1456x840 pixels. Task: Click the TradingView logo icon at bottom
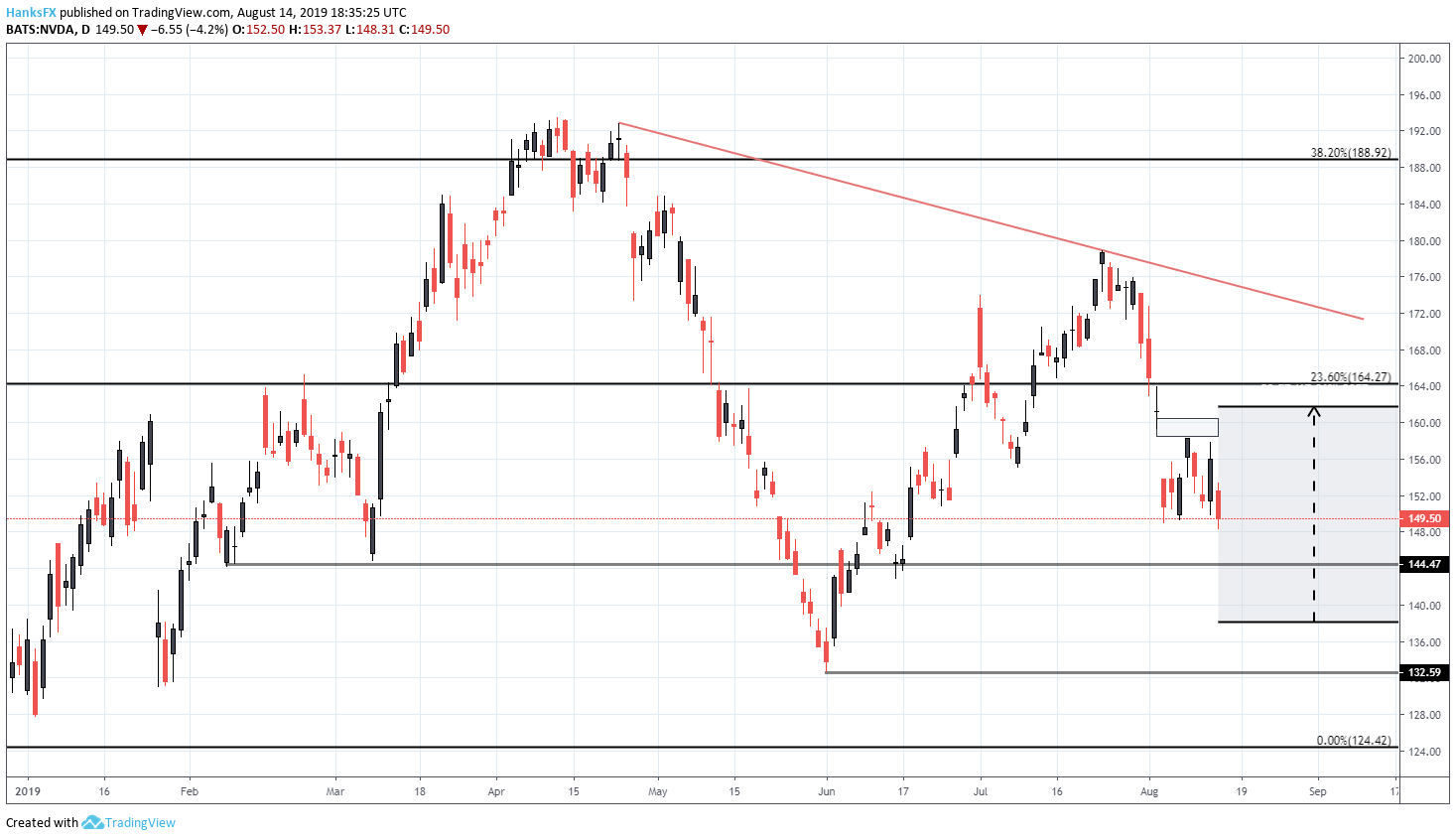[x=92, y=822]
